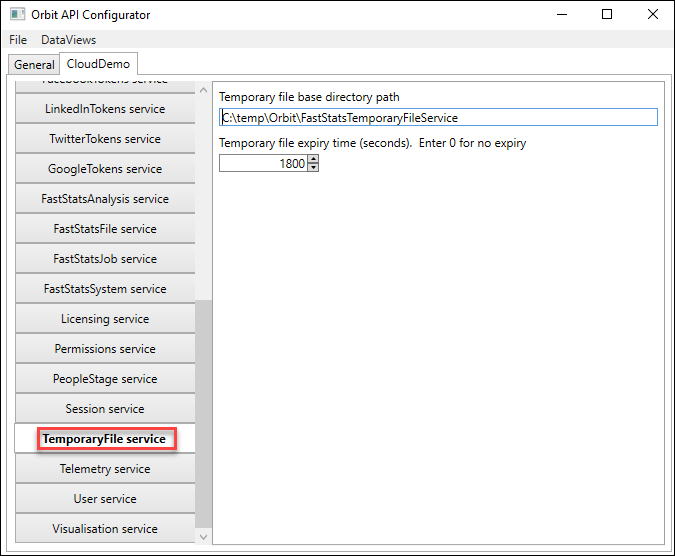The image size is (675, 556).
Task: Open LinkedInTokens service settings
Action: (x=105, y=109)
